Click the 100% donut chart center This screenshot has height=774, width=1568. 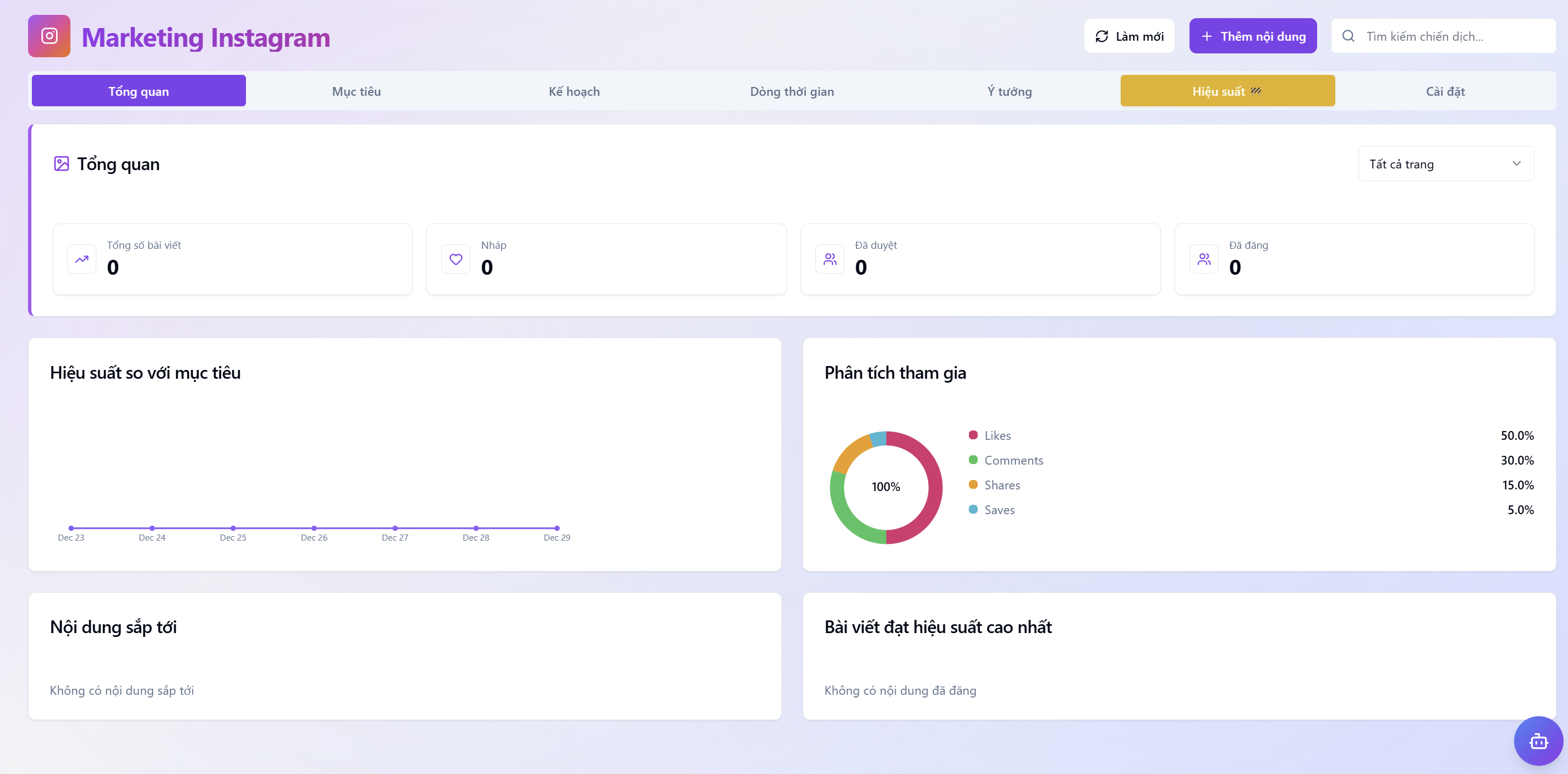coord(886,487)
